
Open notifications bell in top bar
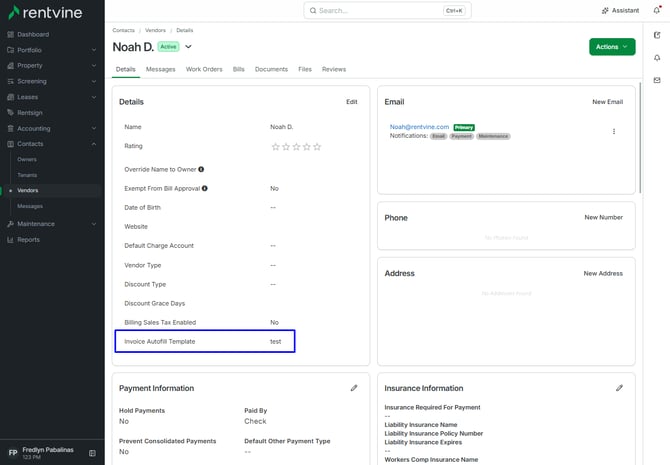coord(657,10)
